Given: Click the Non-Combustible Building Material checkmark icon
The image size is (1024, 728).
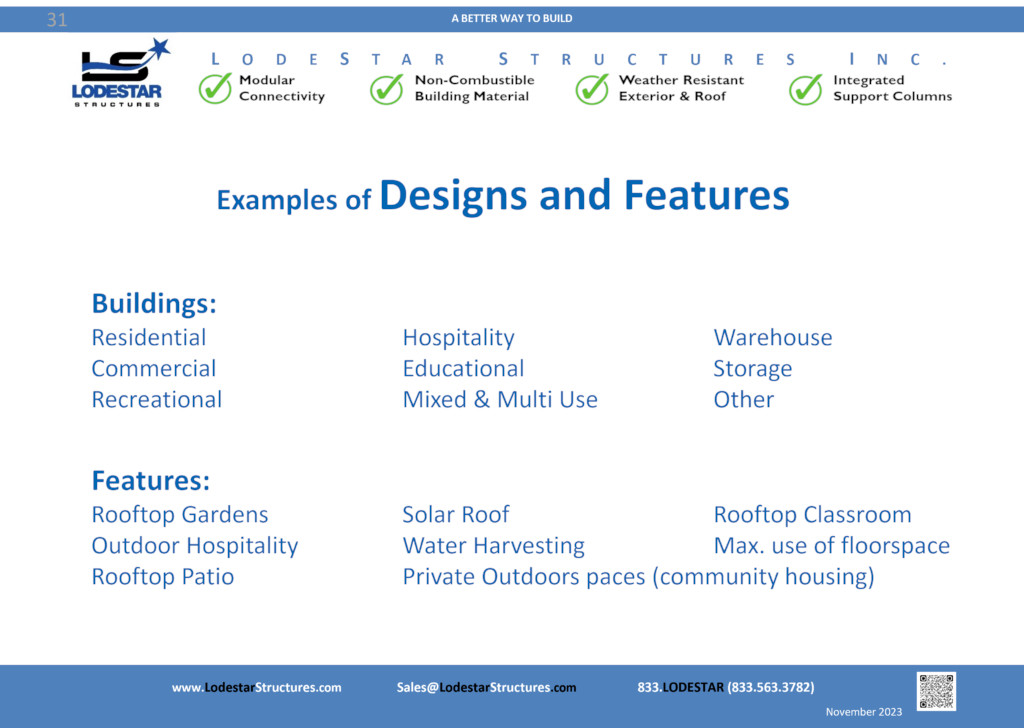Looking at the screenshot, I should [x=387, y=89].
